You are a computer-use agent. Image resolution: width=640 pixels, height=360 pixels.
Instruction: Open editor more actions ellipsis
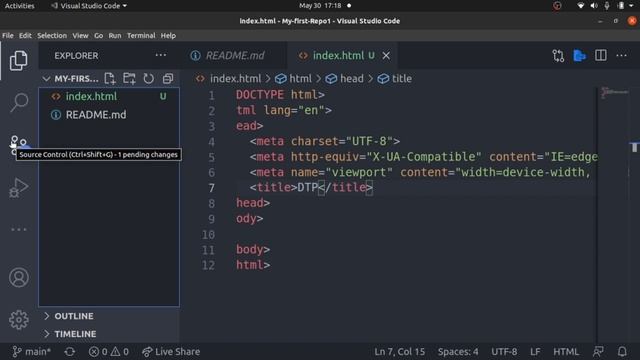(x=621, y=56)
